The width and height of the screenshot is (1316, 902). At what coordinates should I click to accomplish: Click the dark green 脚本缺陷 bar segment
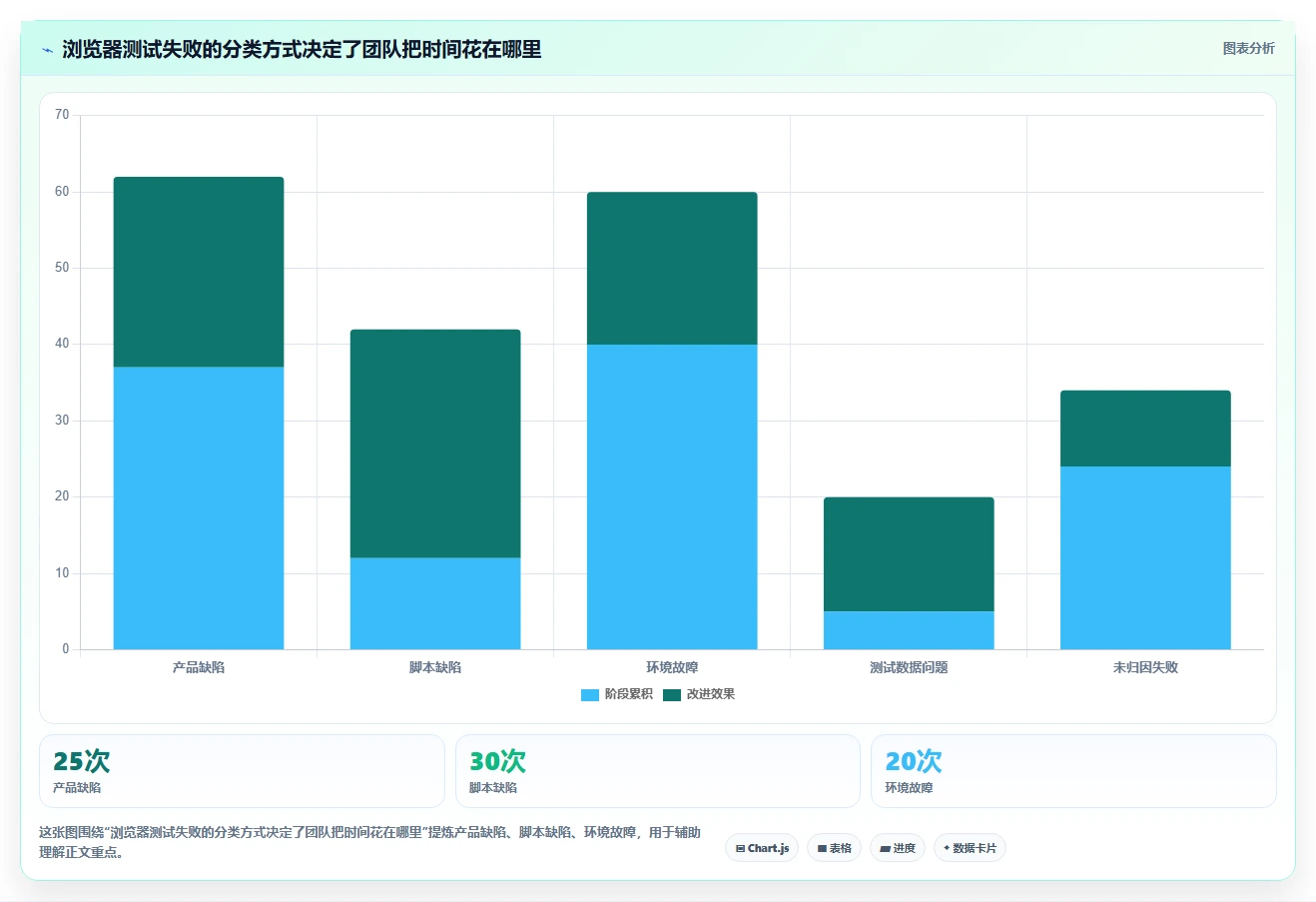(x=435, y=444)
